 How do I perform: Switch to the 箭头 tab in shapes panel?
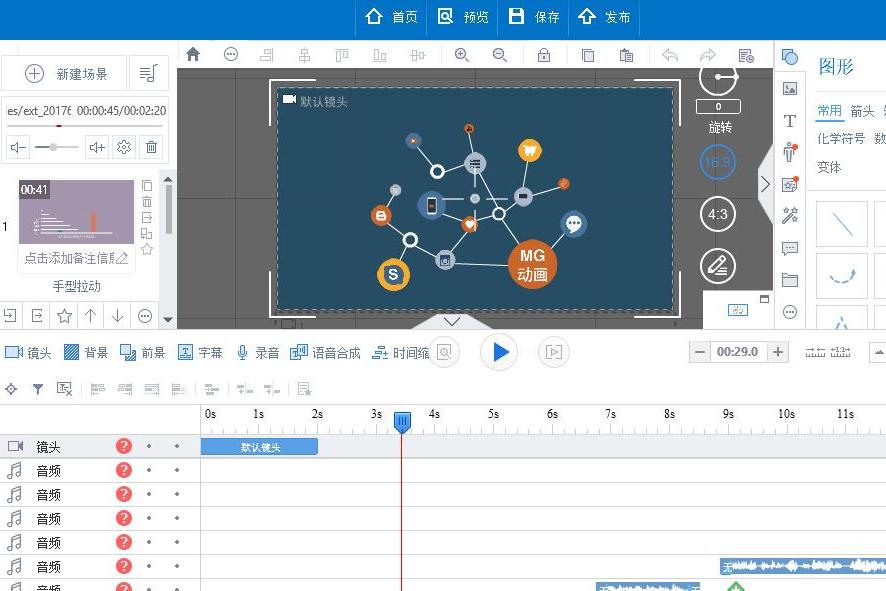click(x=862, y=111)
